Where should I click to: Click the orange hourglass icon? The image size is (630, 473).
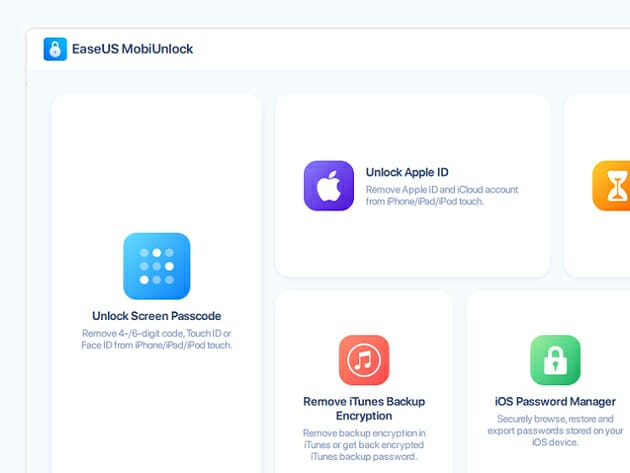click(610, 186)
